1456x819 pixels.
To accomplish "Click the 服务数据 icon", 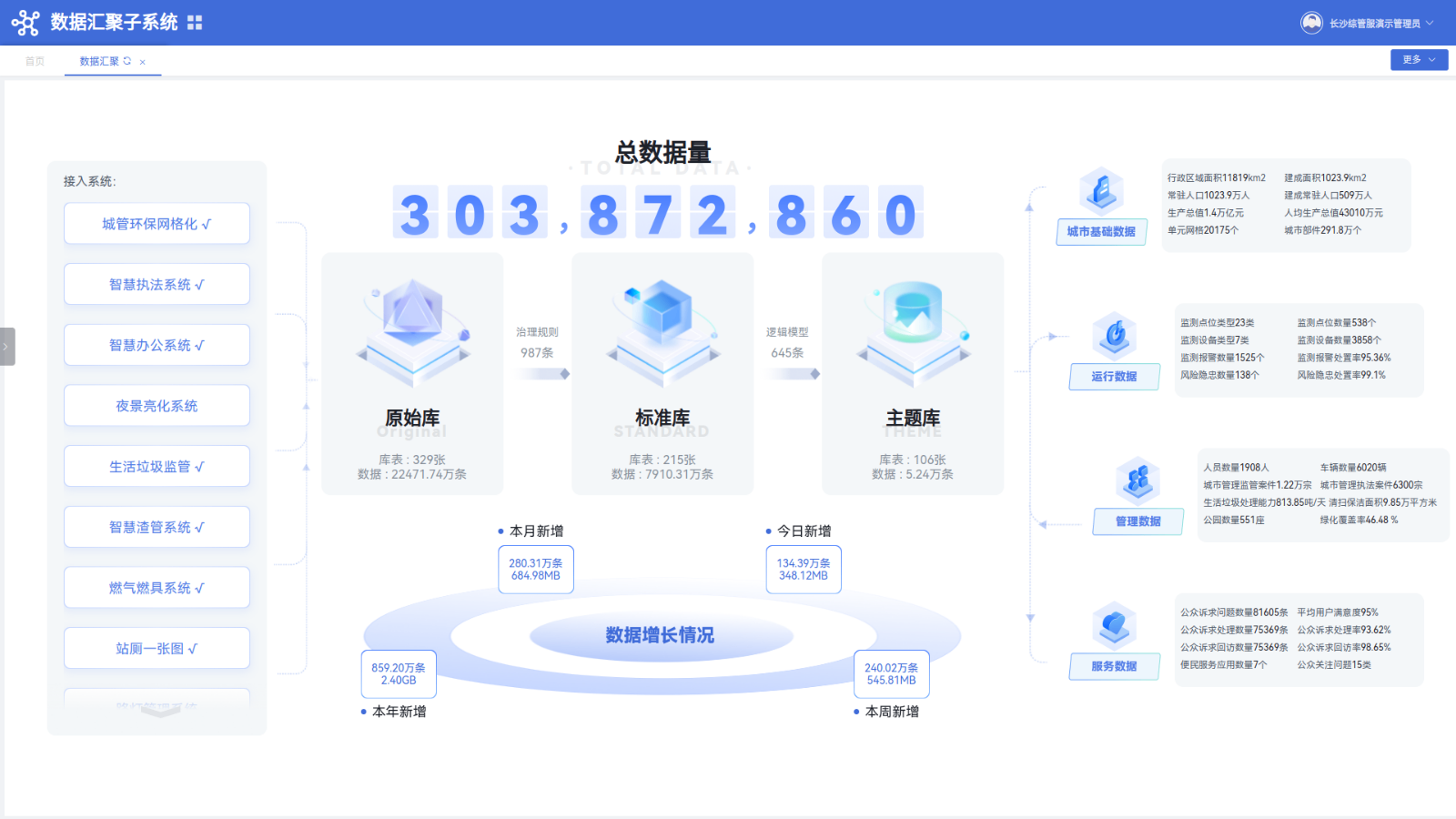I will [x=1115, y=626].
